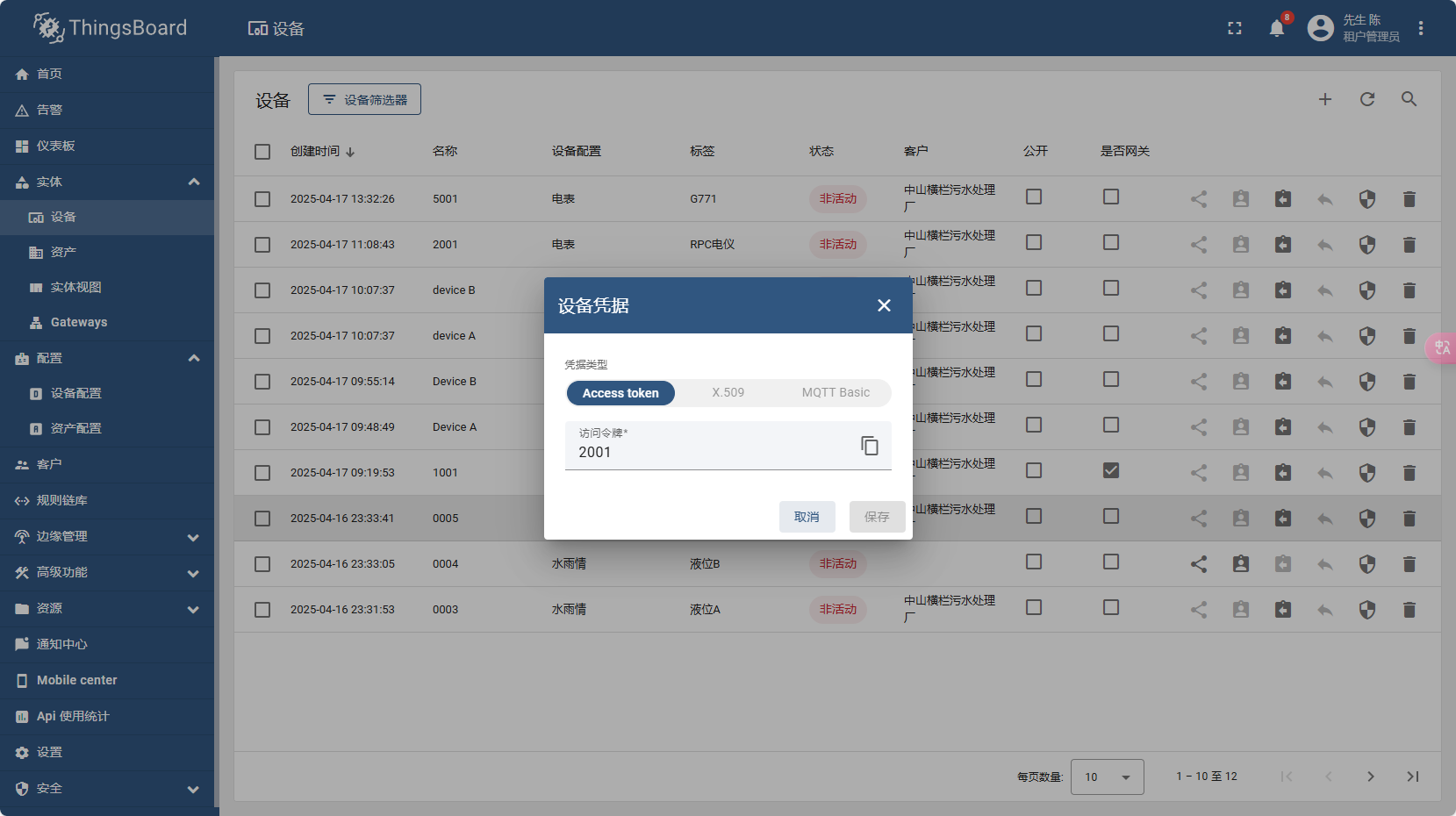Open the translation floating widget
1456x816 pixels.
coord(1442,348)
